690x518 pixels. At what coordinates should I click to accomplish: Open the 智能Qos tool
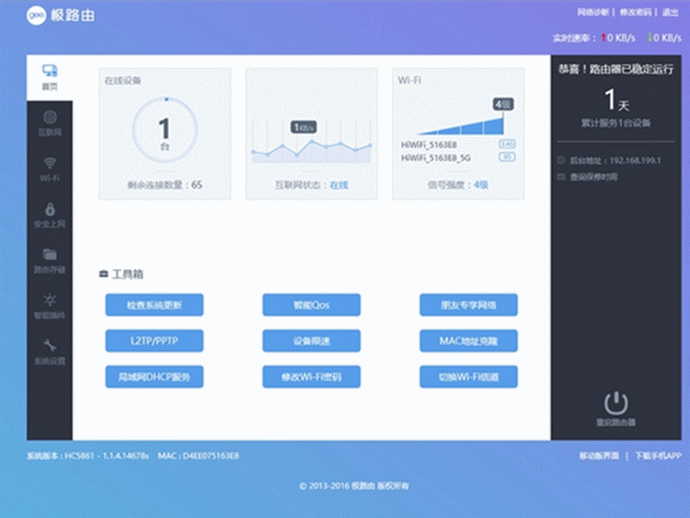(x=311, y=305)
